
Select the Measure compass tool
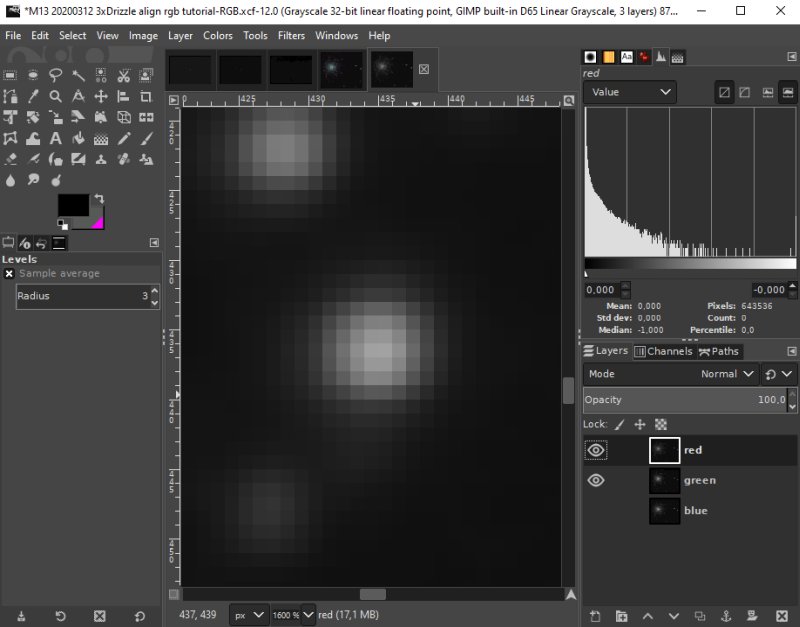click(x=78, y=96)
